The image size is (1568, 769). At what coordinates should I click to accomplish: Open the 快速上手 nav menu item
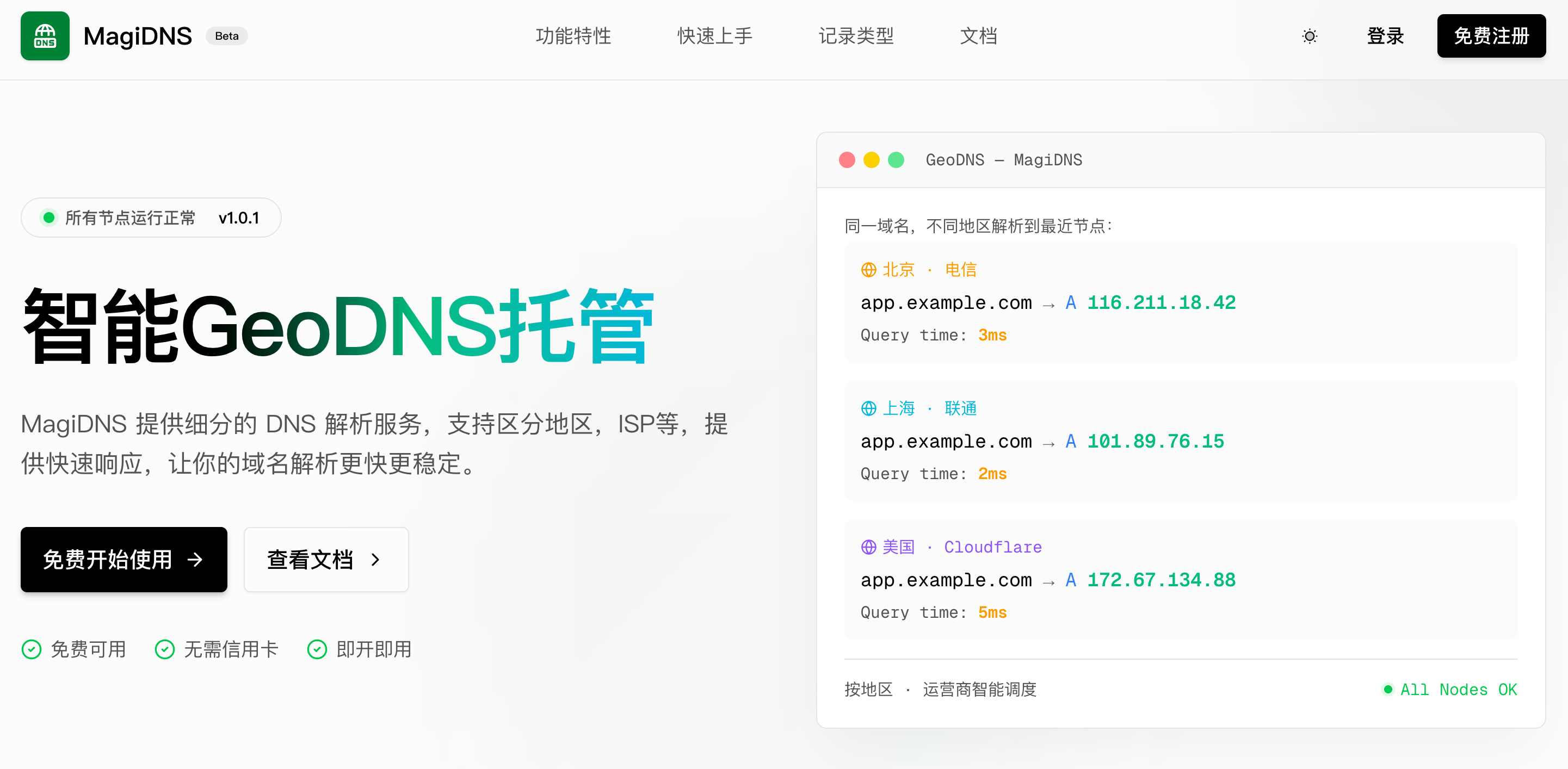coord(714,36)
